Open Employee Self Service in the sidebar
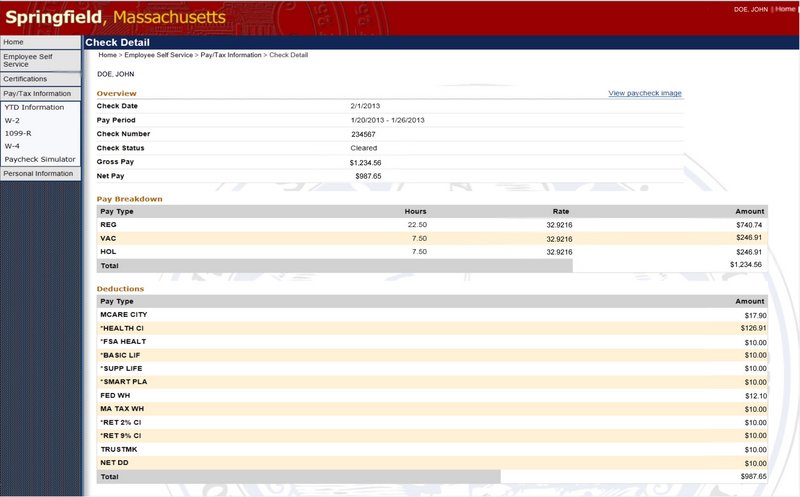This screenshot has width=800, height=497. pos(40,61)
